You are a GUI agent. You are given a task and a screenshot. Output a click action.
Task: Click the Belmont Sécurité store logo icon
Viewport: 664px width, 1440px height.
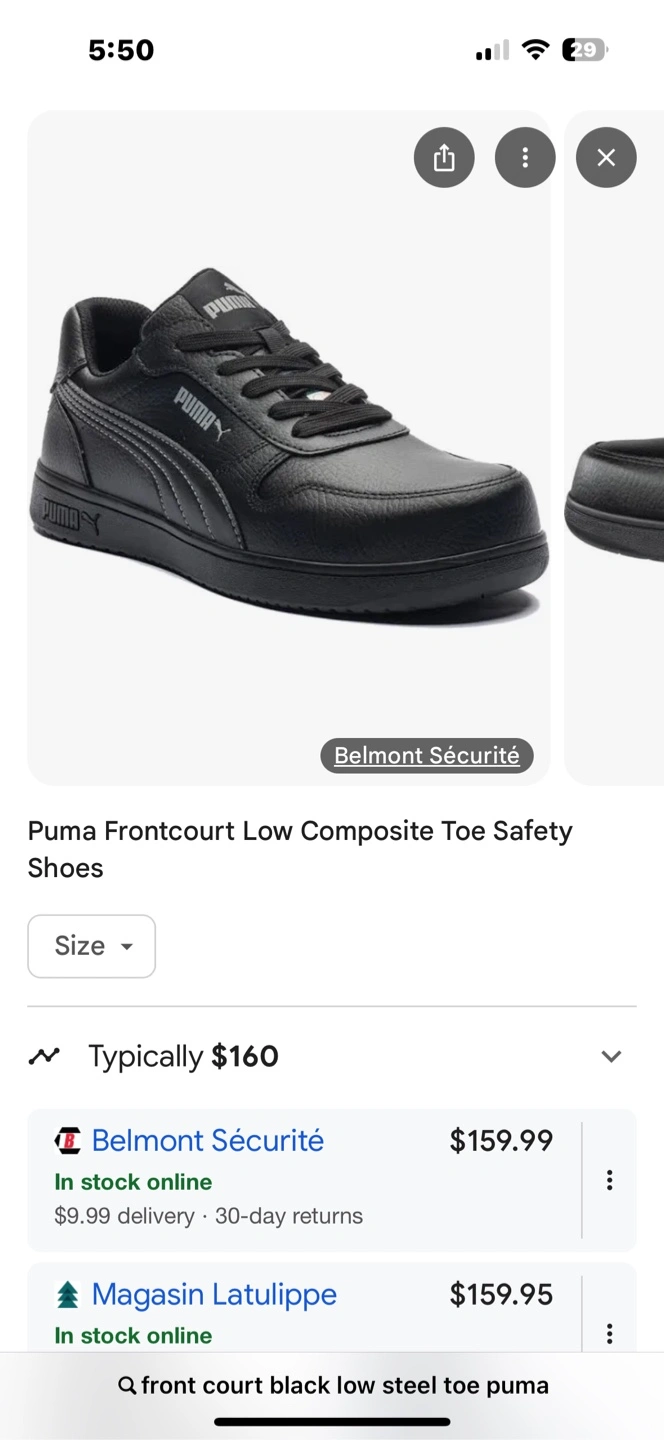coord(67,1141)
